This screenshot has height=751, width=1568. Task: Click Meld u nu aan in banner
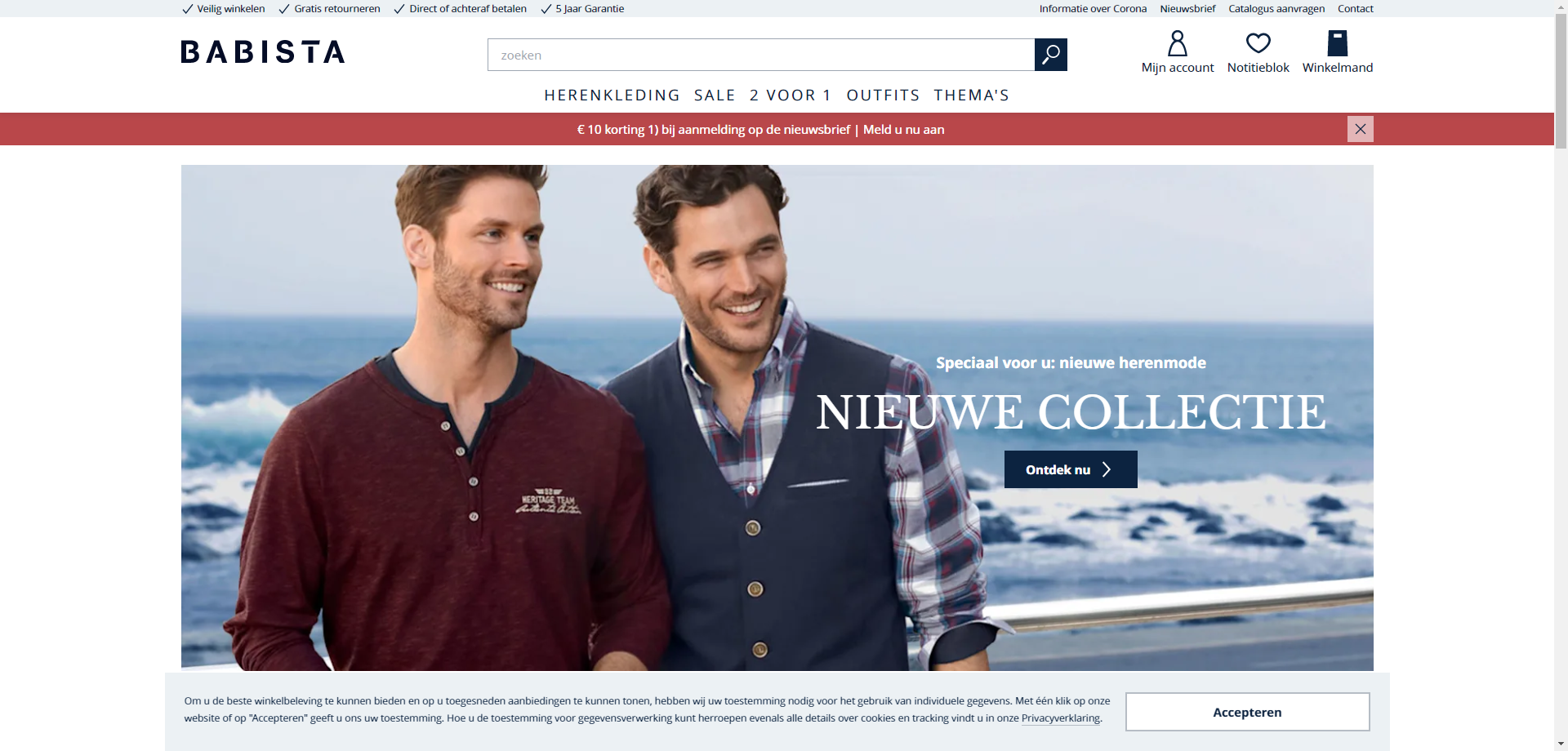tap(903, 130)
